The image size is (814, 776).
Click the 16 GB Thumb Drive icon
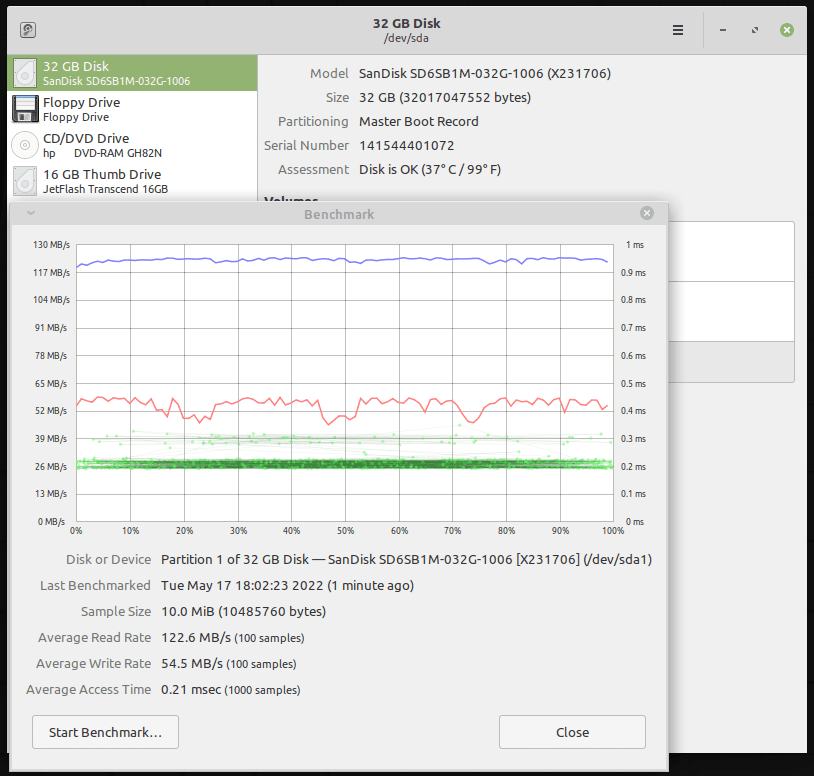(x=25, y=181)
